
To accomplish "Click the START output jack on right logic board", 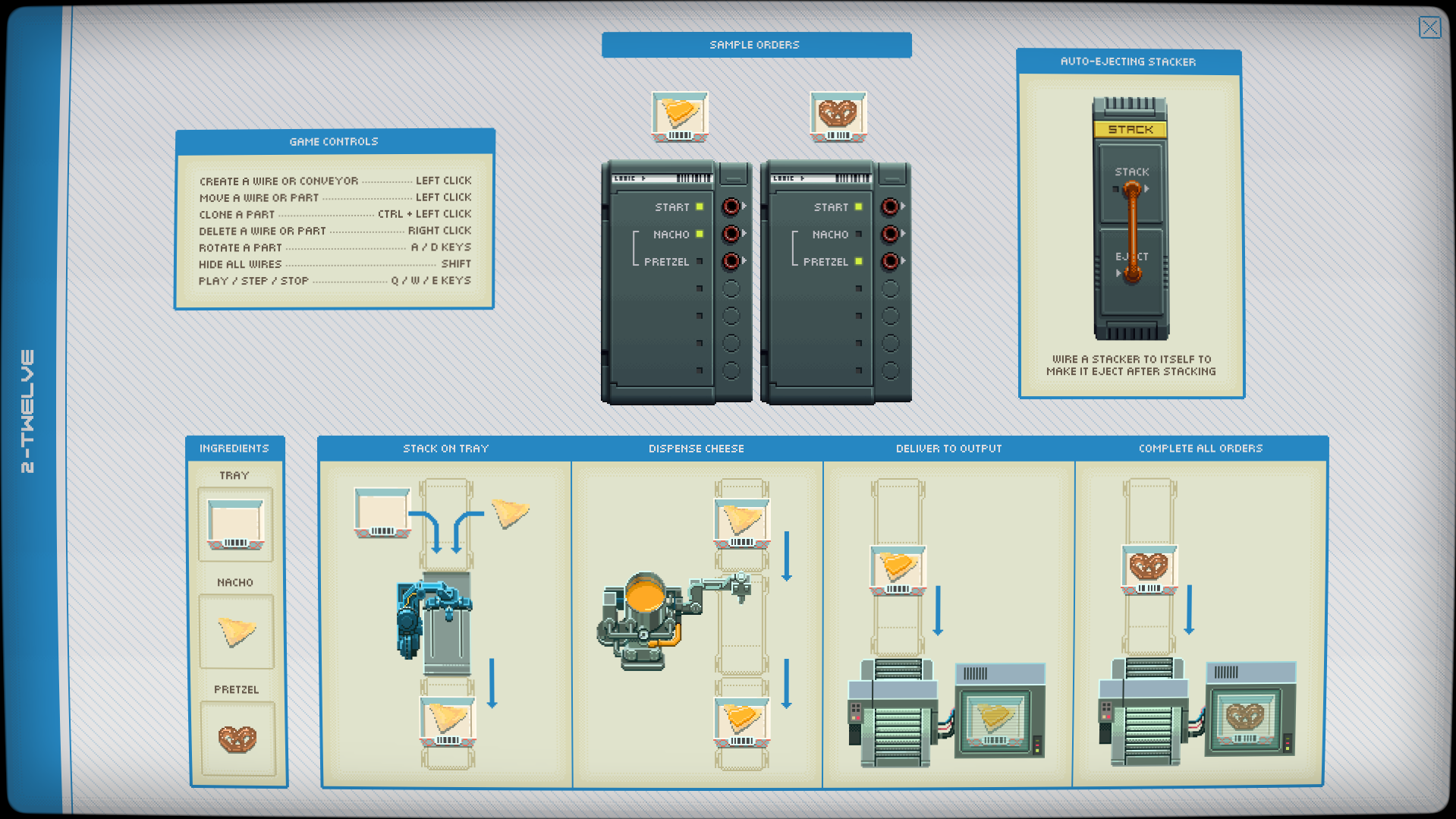I will pyautogui.click(x=890, y=206).
